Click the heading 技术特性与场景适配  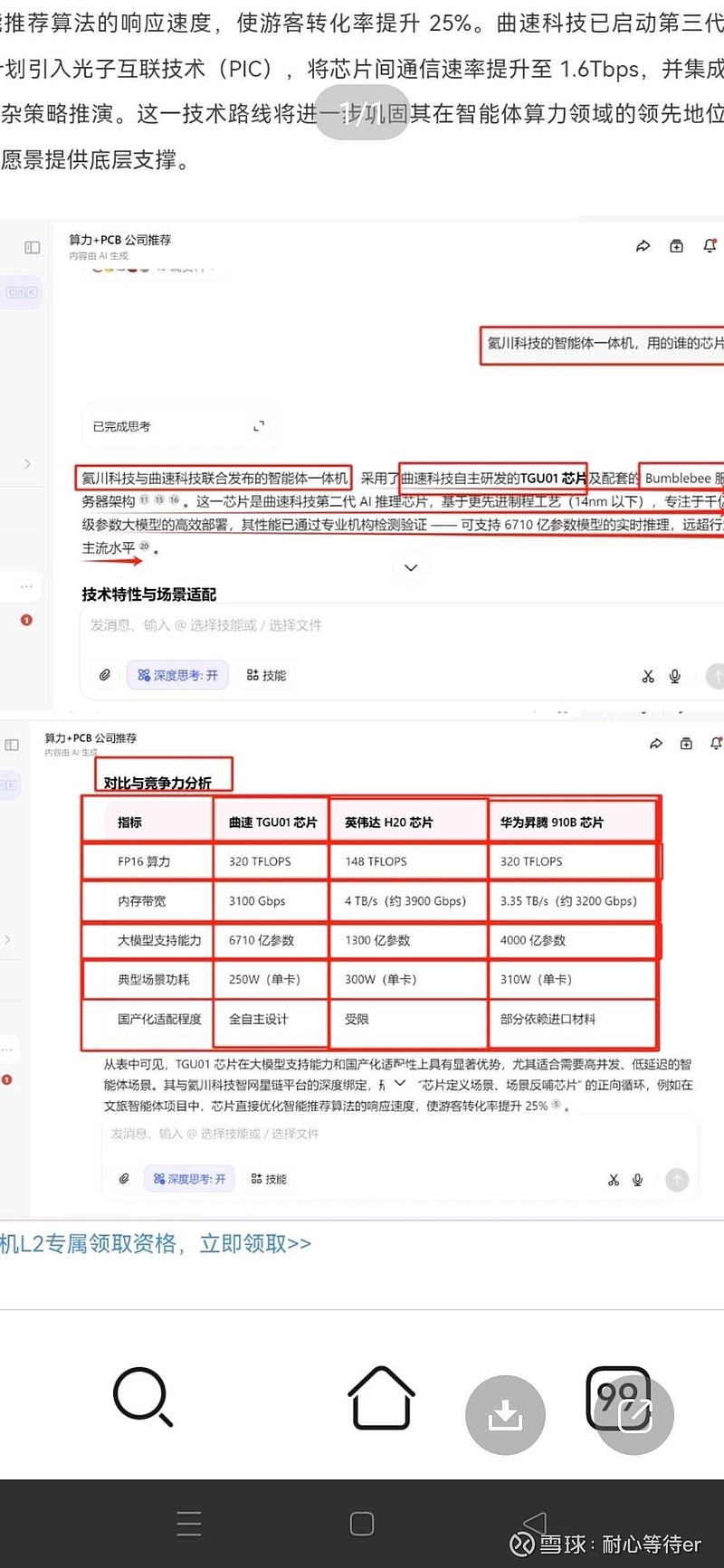point(149,594)
